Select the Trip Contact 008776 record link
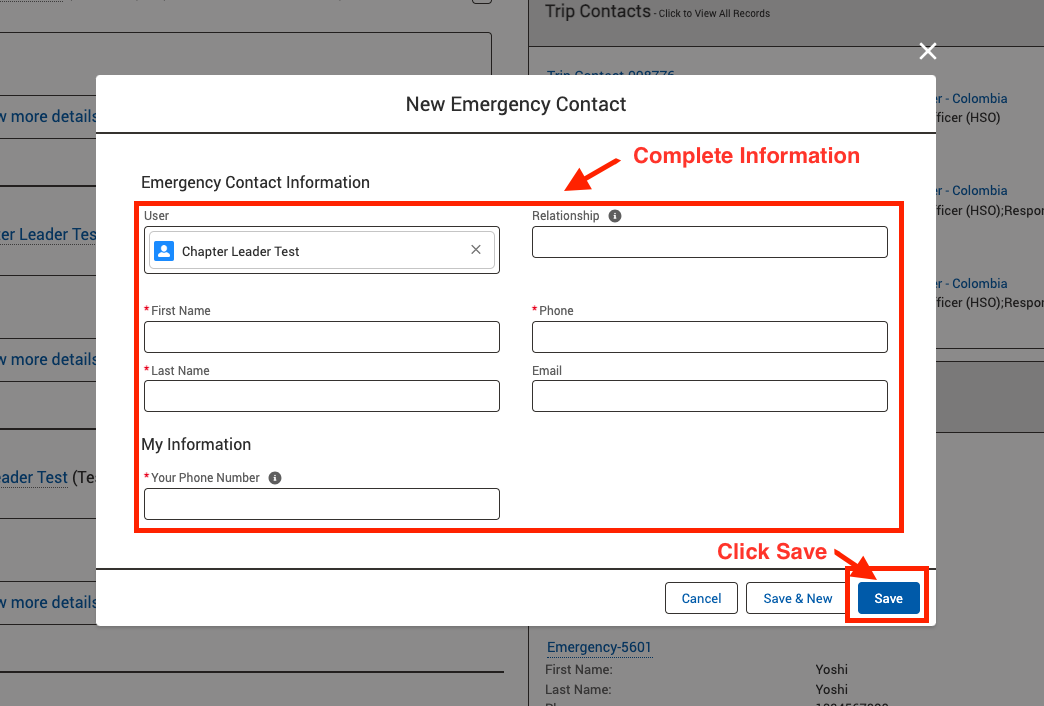This screenshot has width=1044, height=706. click(x=610, y=75)
